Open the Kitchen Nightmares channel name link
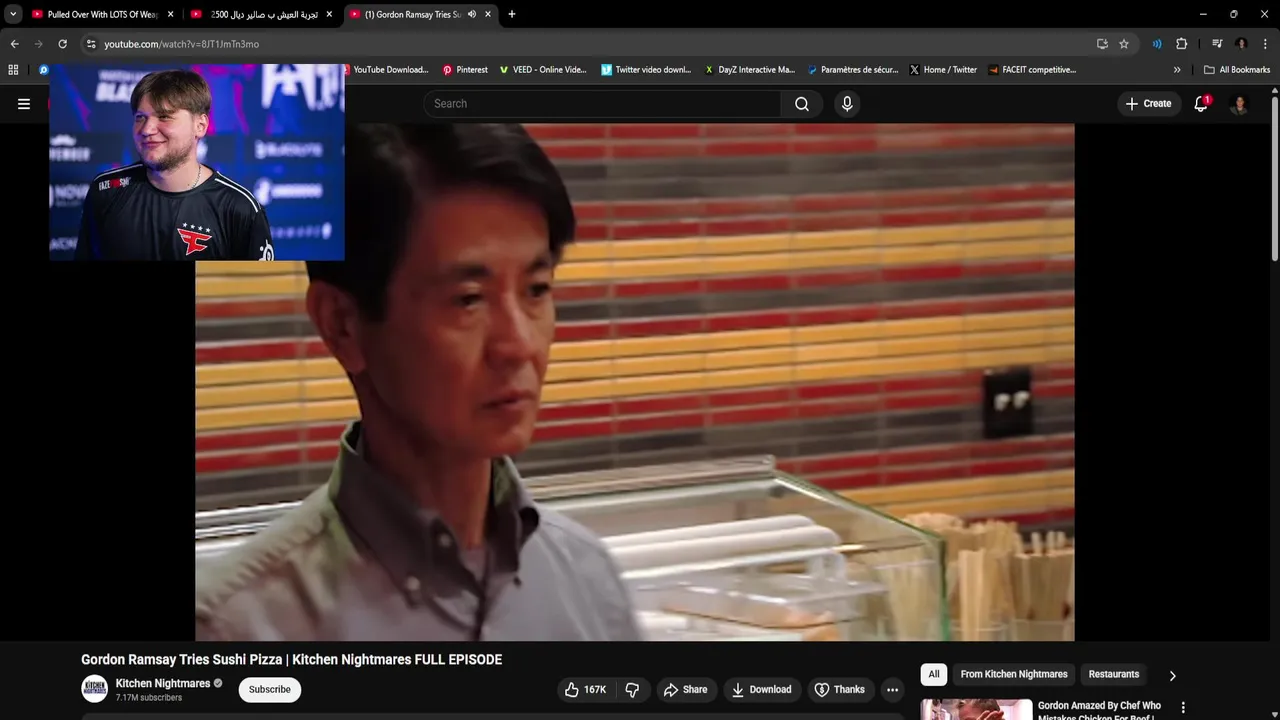This screenshot has width=1280, height=720. pyautogui.click(x=163, y=684)
